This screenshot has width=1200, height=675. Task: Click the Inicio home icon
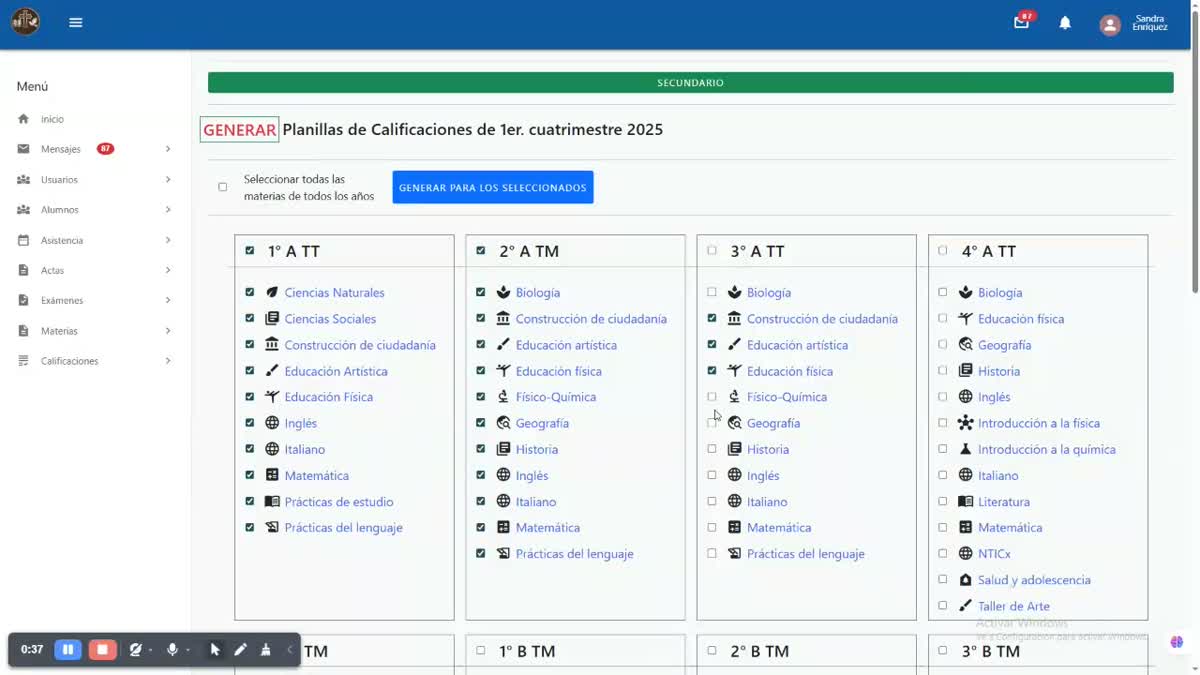coord(23,119)
